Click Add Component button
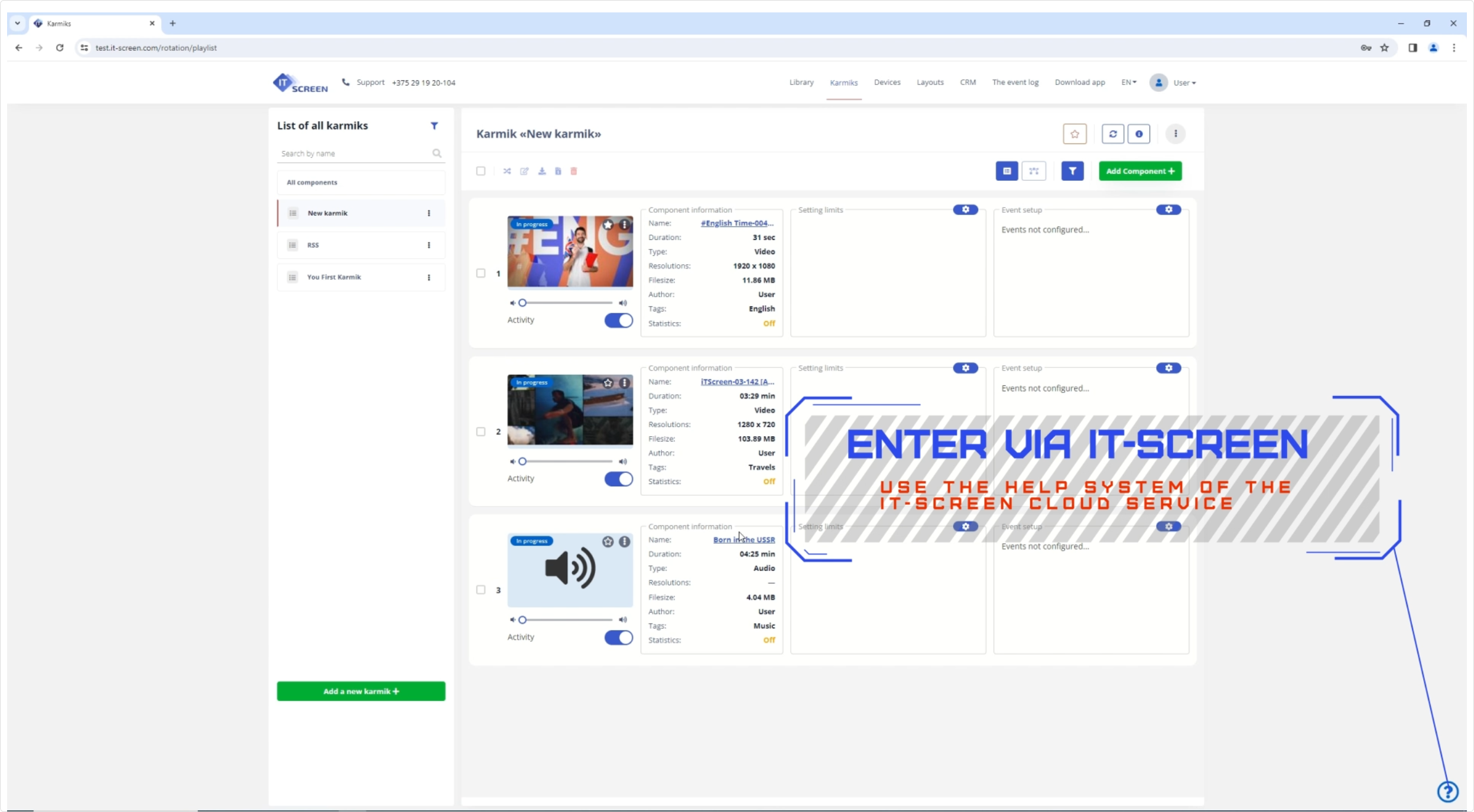Image resolution: width=1474 pixels, height=812 pixels. (1139, 171)
